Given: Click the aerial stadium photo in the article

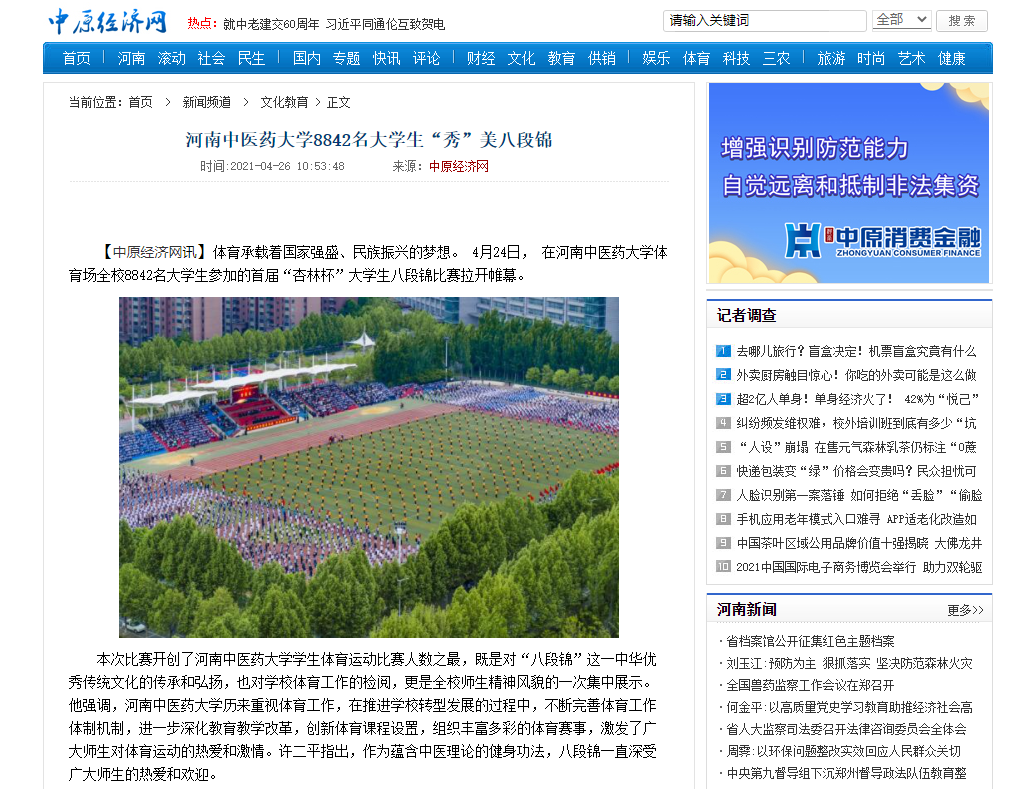Looking at the screenshot, I should [368, 467].
